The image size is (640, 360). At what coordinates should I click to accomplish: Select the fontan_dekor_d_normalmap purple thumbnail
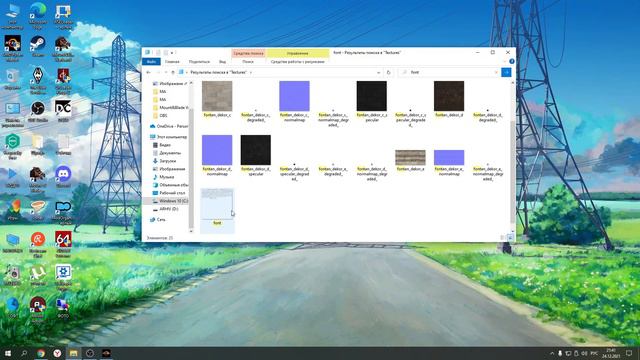coord(217,150)
